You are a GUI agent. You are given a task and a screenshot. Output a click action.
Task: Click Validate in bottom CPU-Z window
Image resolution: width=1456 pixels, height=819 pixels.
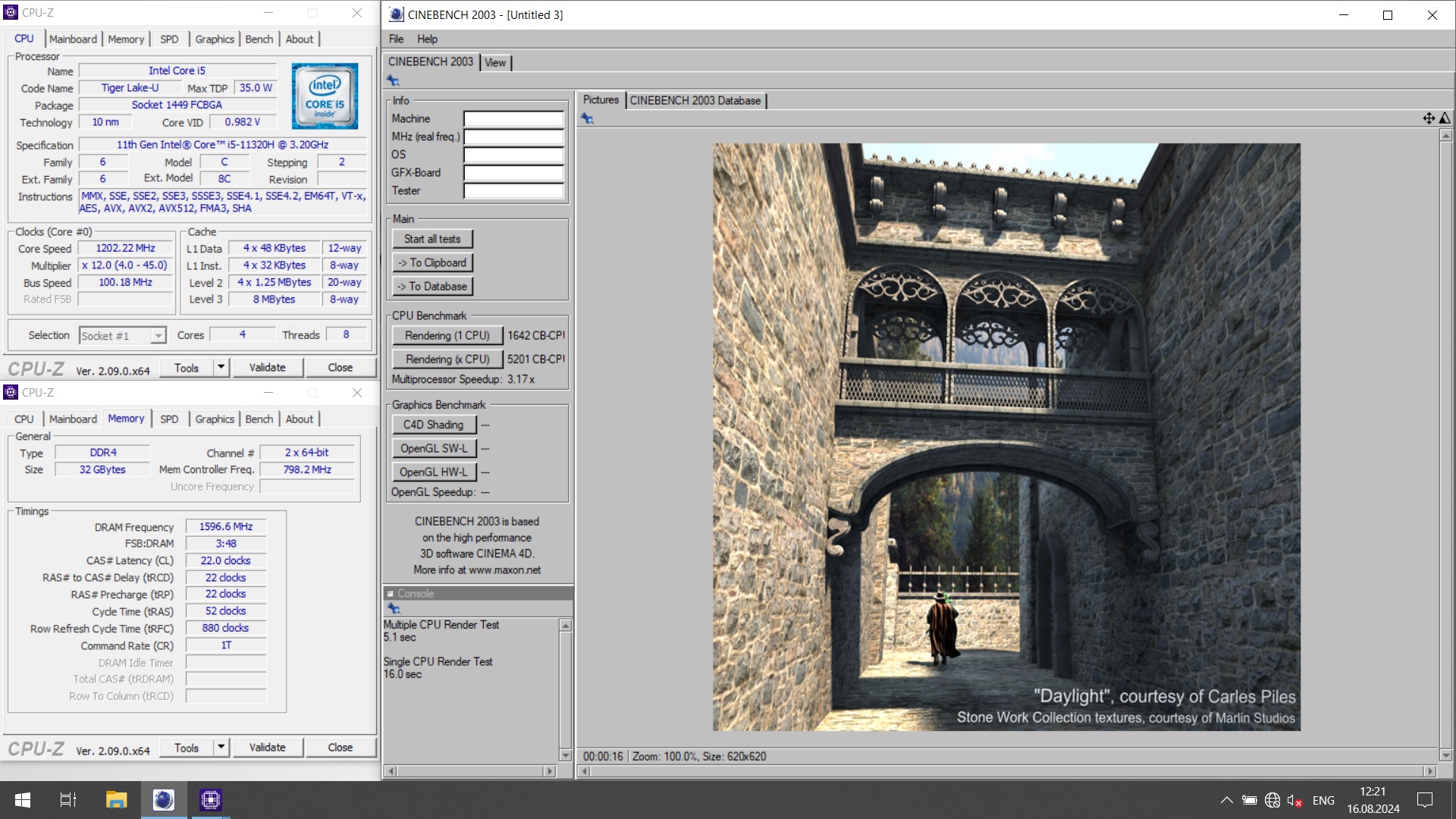click(268, 747)
